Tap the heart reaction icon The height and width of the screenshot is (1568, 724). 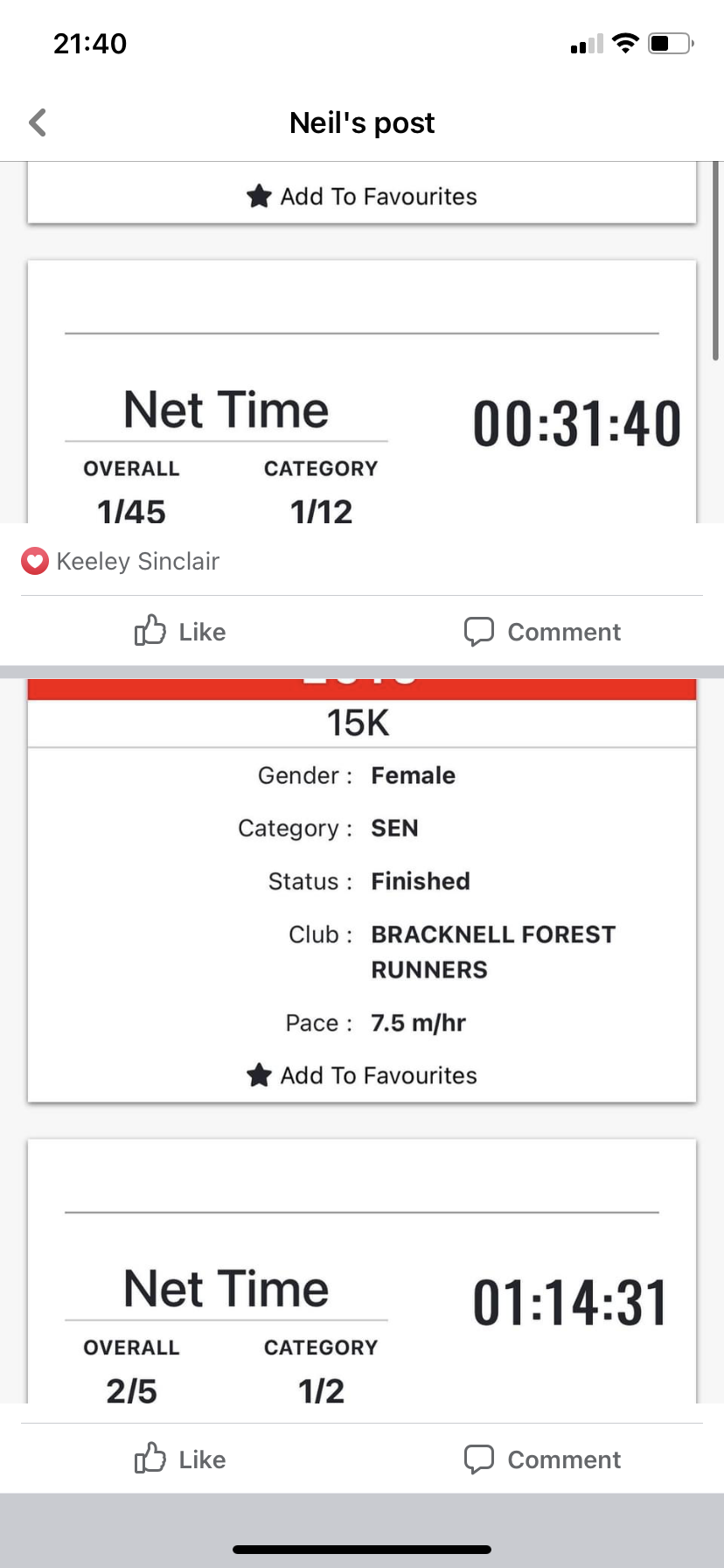pos(34,561)
